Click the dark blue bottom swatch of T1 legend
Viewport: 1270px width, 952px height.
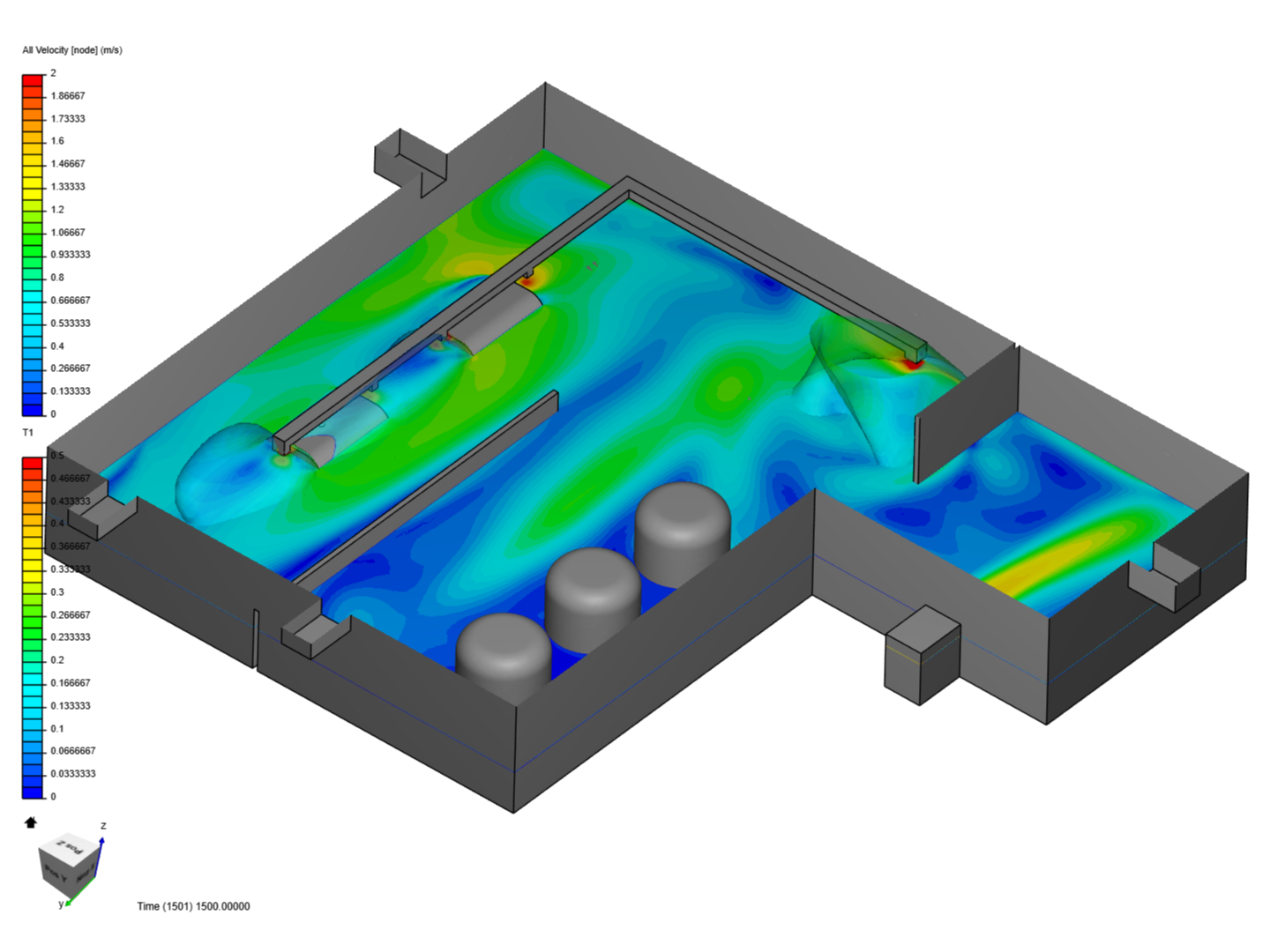click(x=33, y=792)
